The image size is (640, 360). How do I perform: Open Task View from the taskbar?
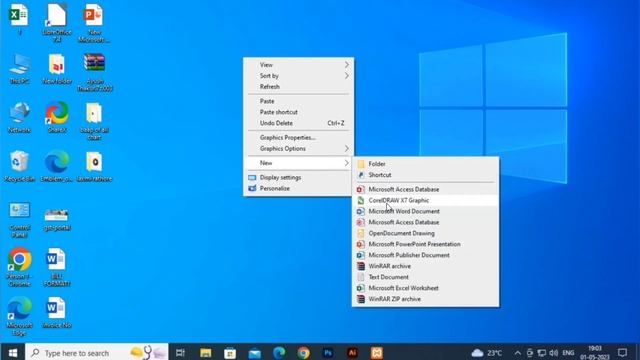(x=180, y=353)
